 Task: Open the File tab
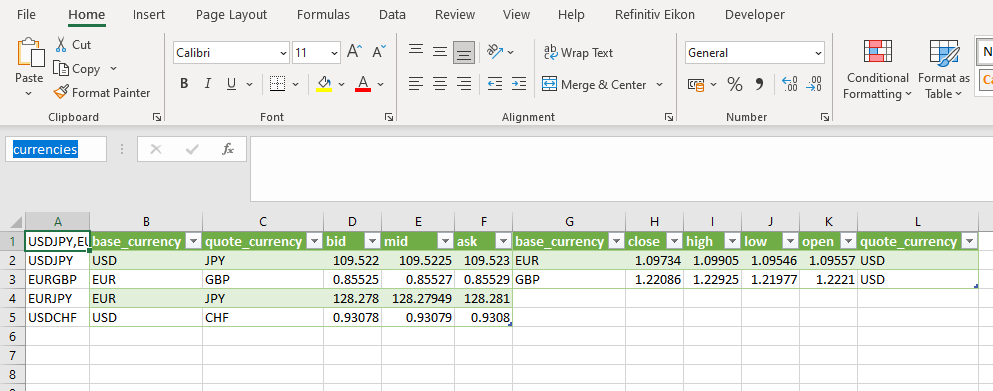pos(27,15)
